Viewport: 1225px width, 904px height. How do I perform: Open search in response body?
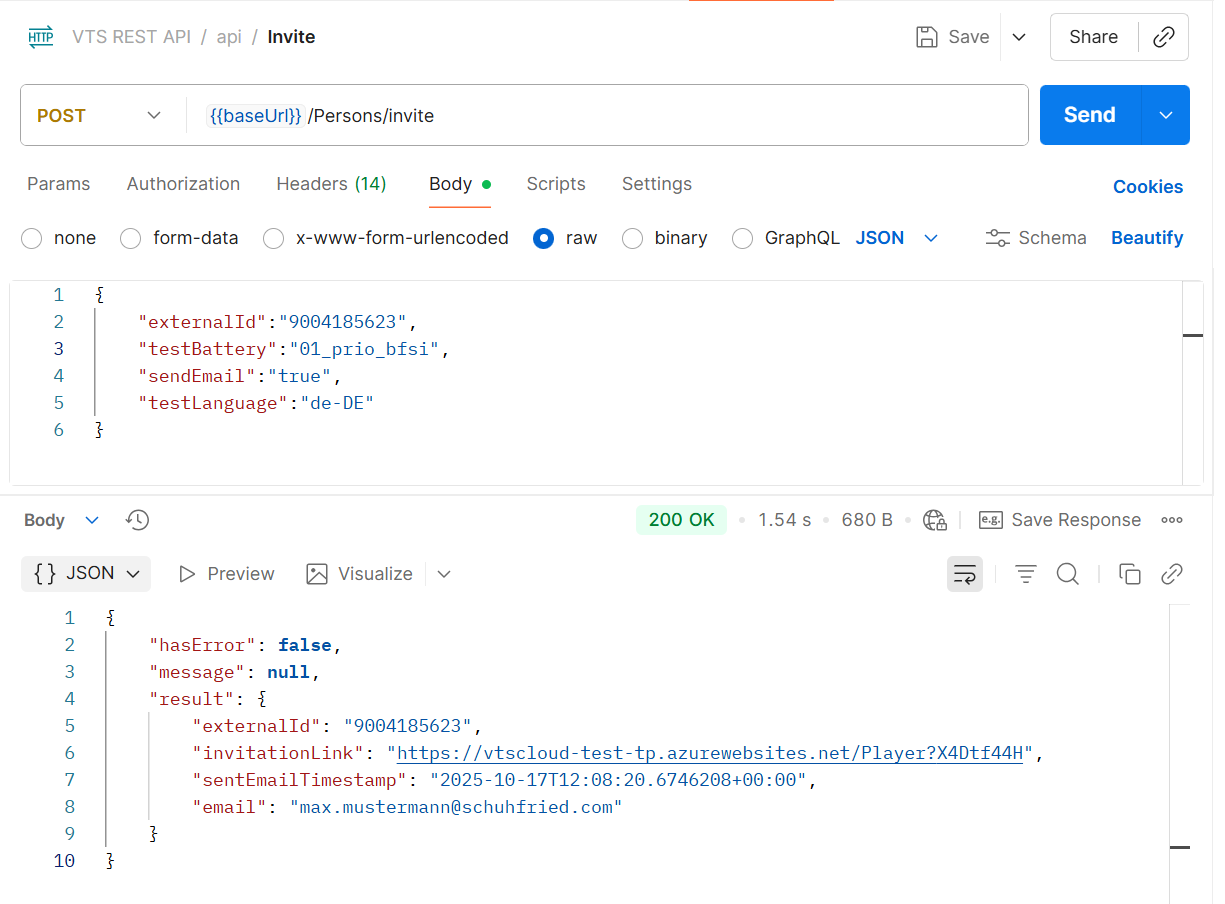coord(1067,574)
